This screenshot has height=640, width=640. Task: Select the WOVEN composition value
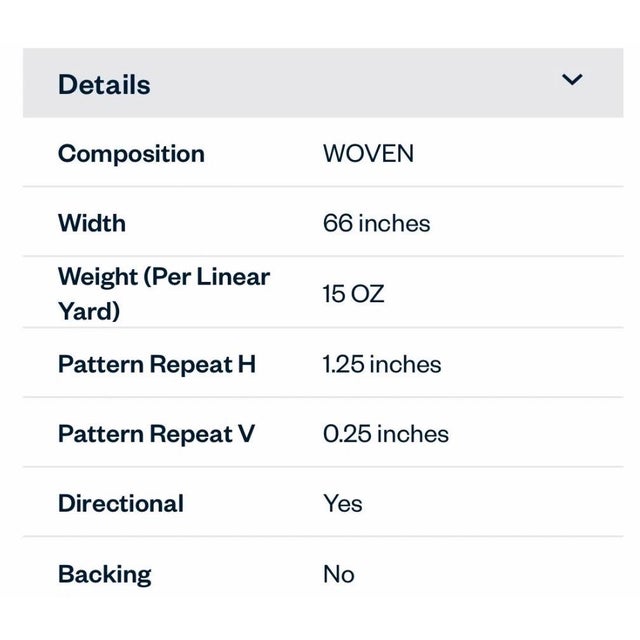(368, 154)
